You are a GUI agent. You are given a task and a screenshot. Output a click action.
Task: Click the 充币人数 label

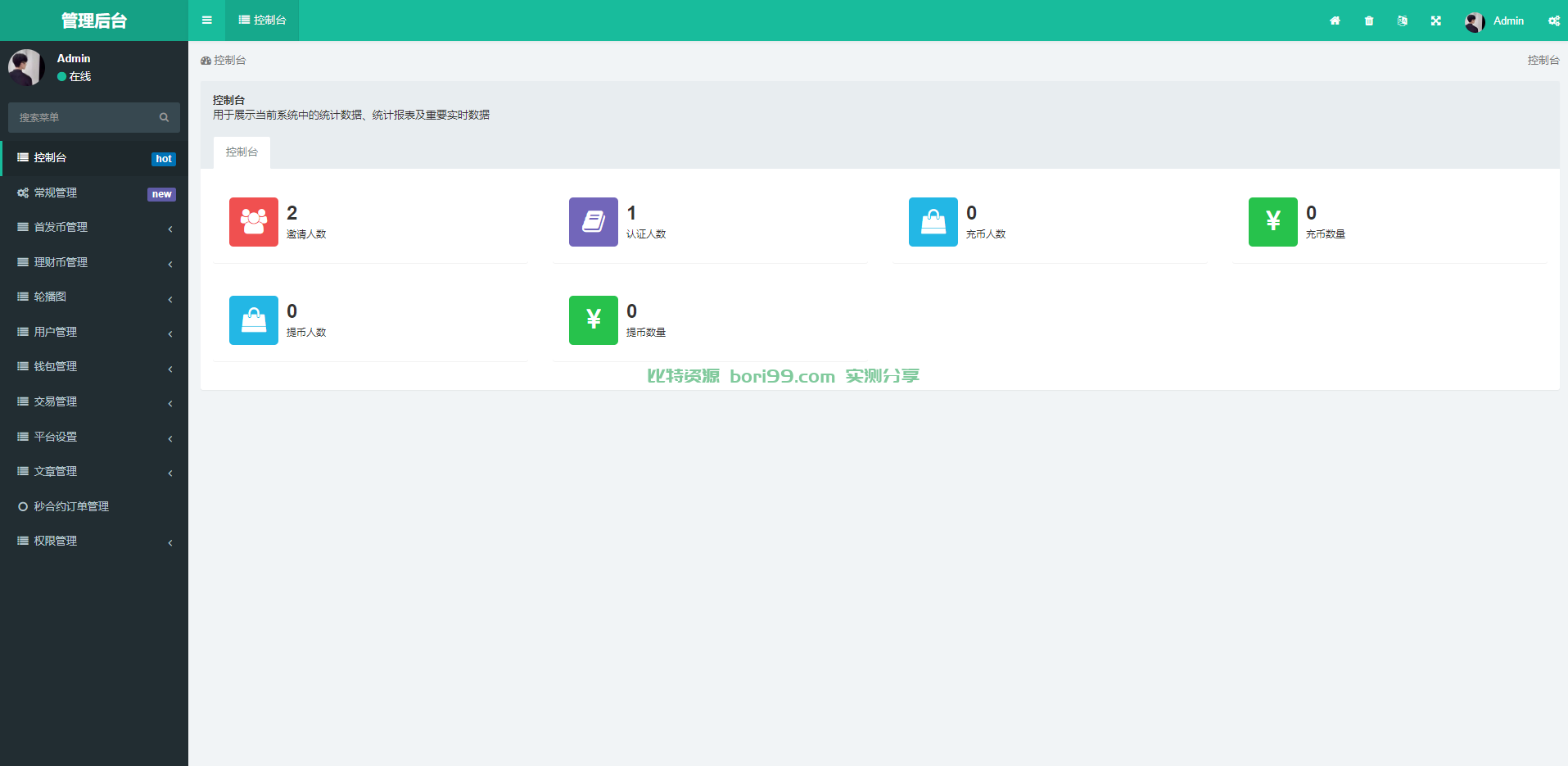986,234
